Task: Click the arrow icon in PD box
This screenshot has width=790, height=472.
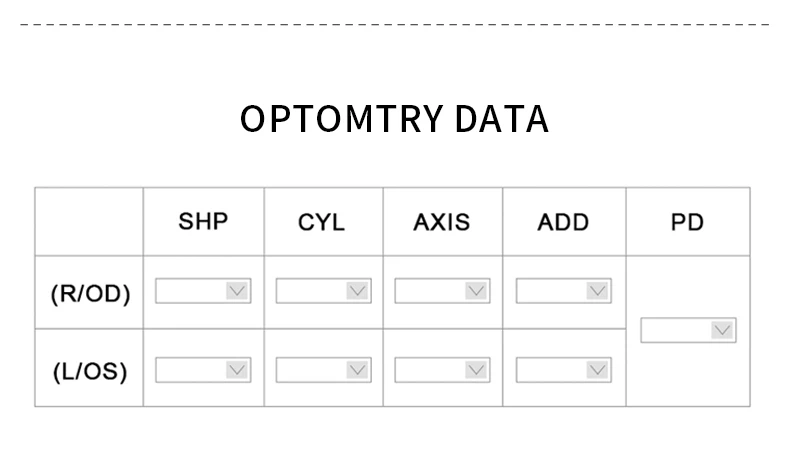Action: (722, 330)
